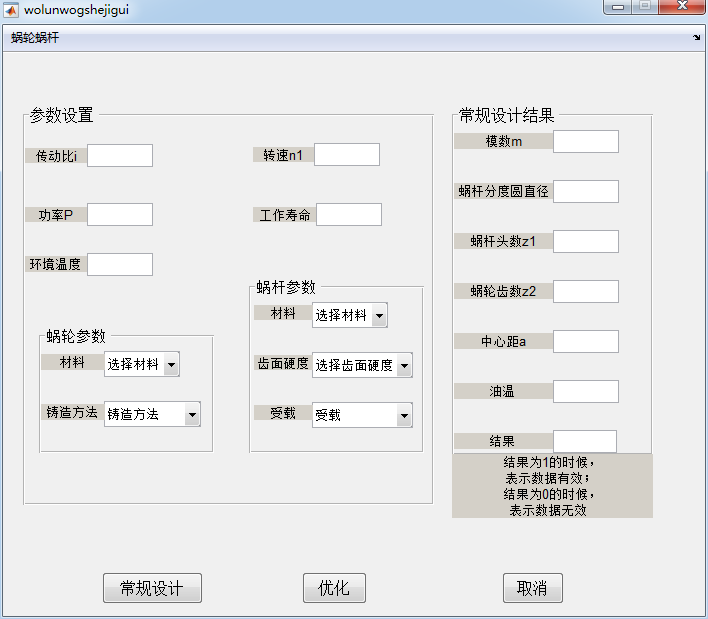Click the 取消 button
The width and height of the screenshot is (708, 619).
533,588
